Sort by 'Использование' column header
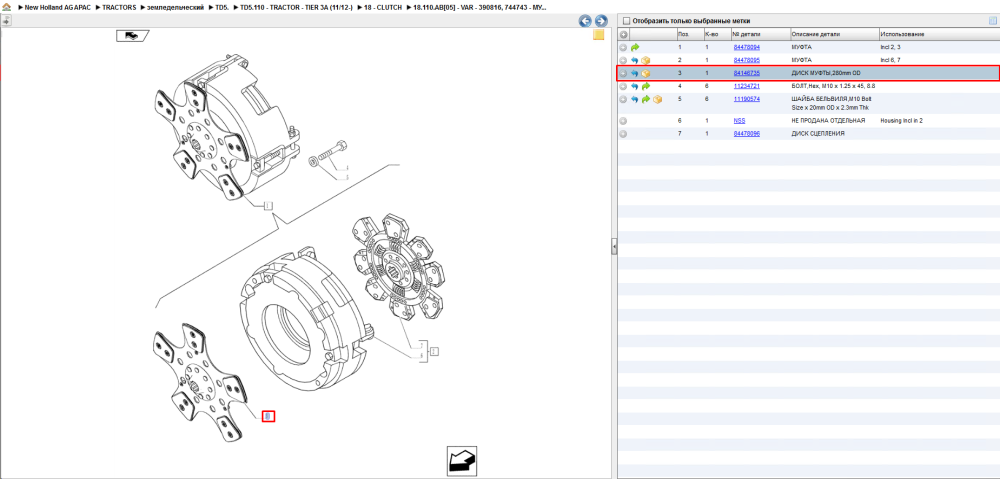 pyautogui.click(x=938, y=34)
